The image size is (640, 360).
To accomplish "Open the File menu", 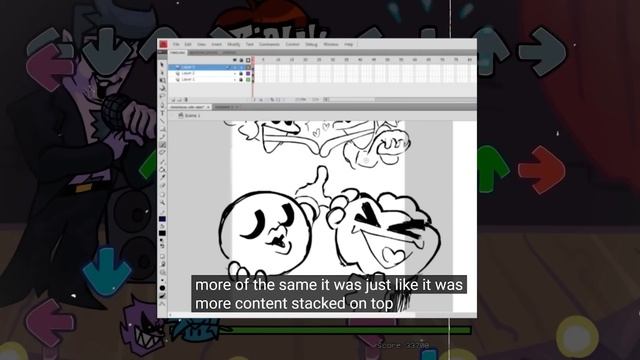I will pyautogui.click(x=176, y=44).
